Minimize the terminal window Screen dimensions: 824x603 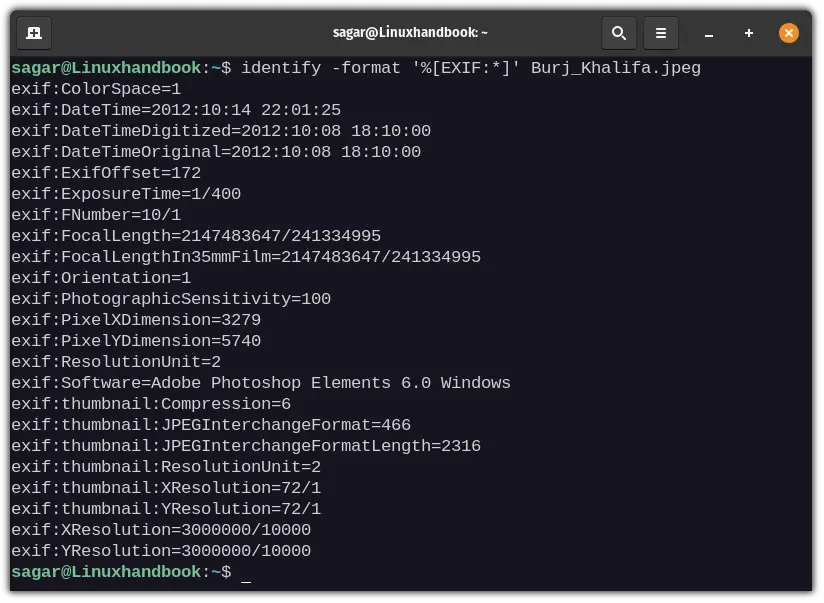click(x=708, y=34)
